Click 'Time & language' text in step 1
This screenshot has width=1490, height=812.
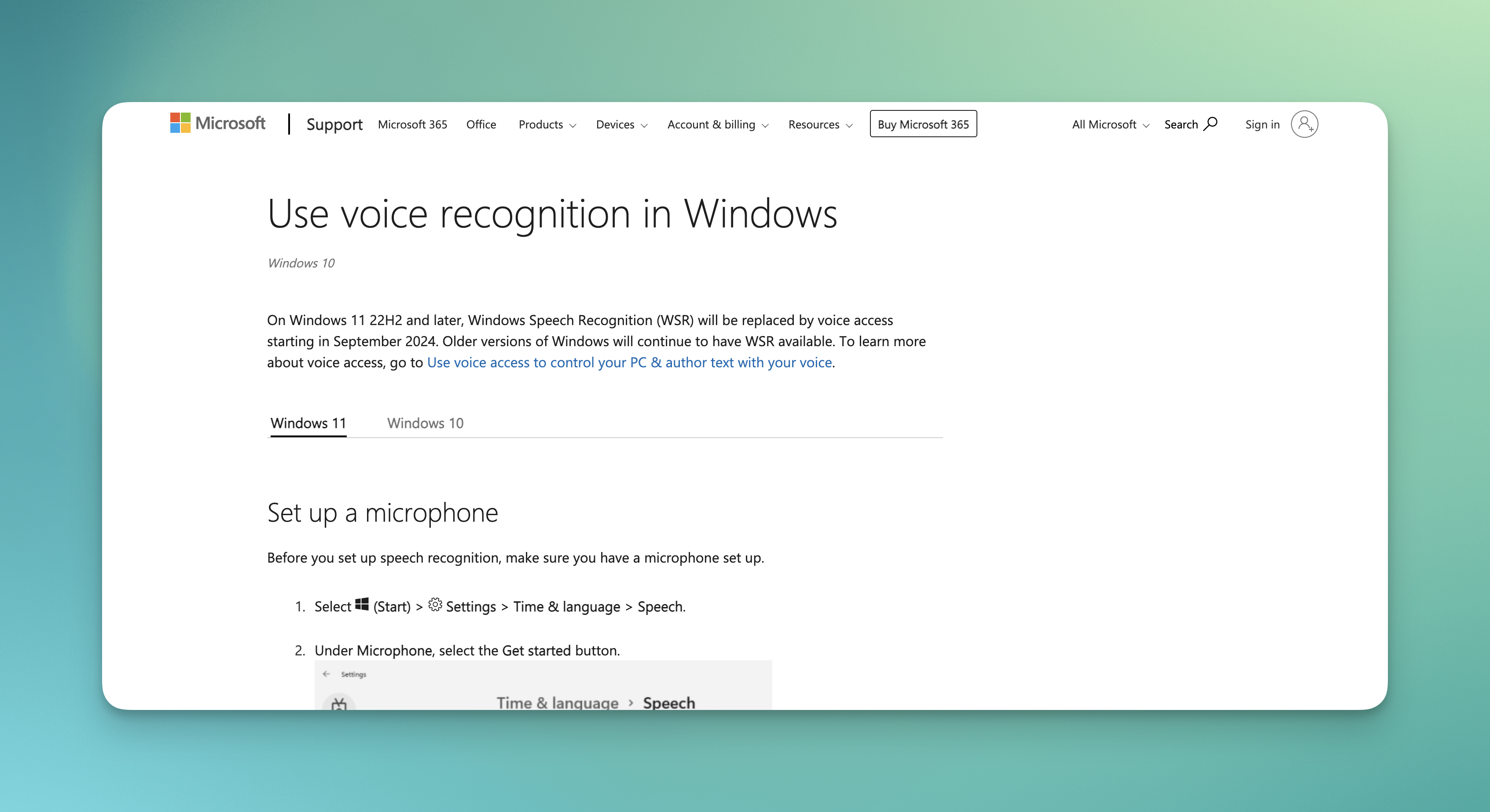[566, 607]
